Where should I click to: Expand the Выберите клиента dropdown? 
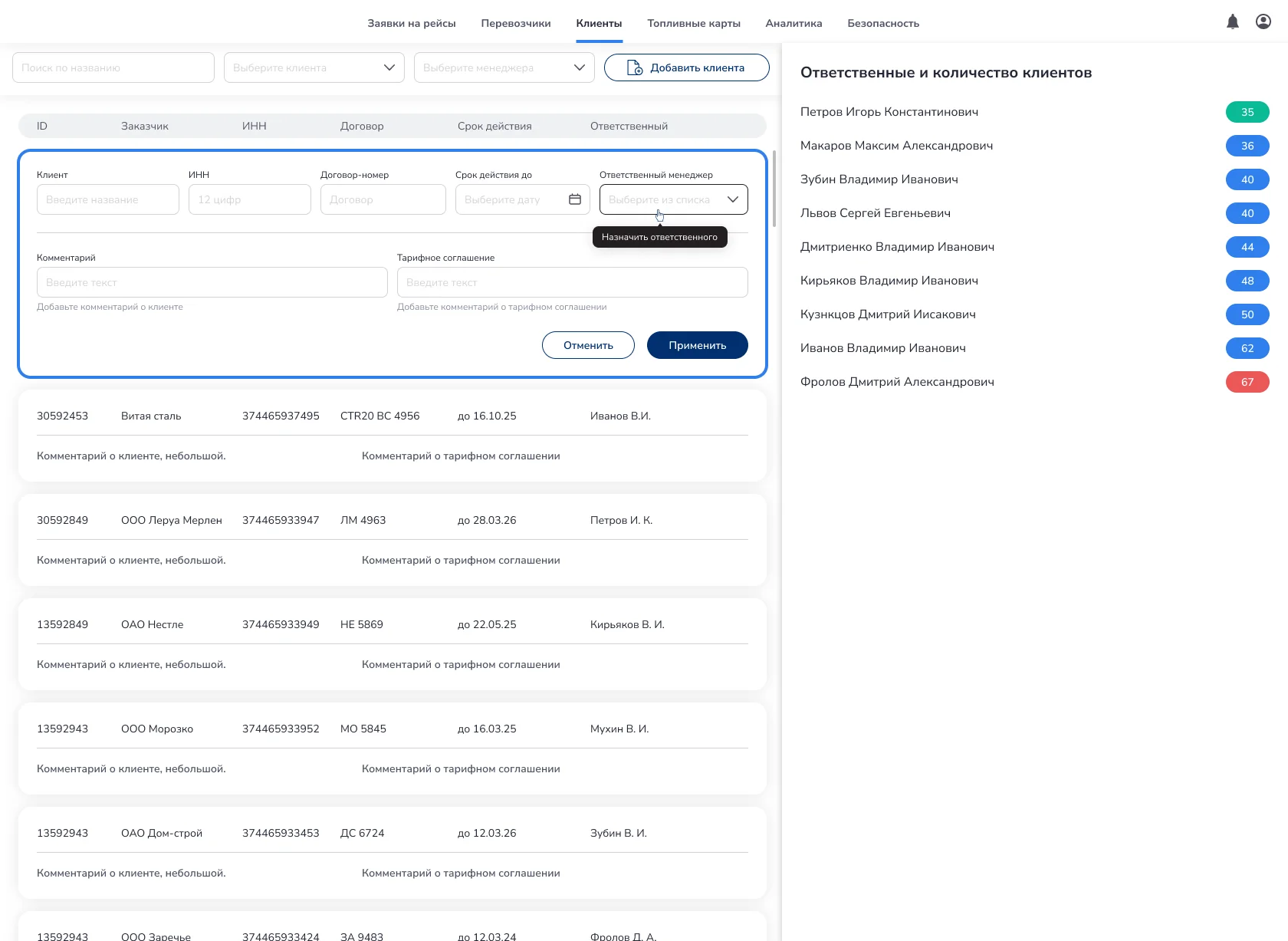tap(314, 67)
